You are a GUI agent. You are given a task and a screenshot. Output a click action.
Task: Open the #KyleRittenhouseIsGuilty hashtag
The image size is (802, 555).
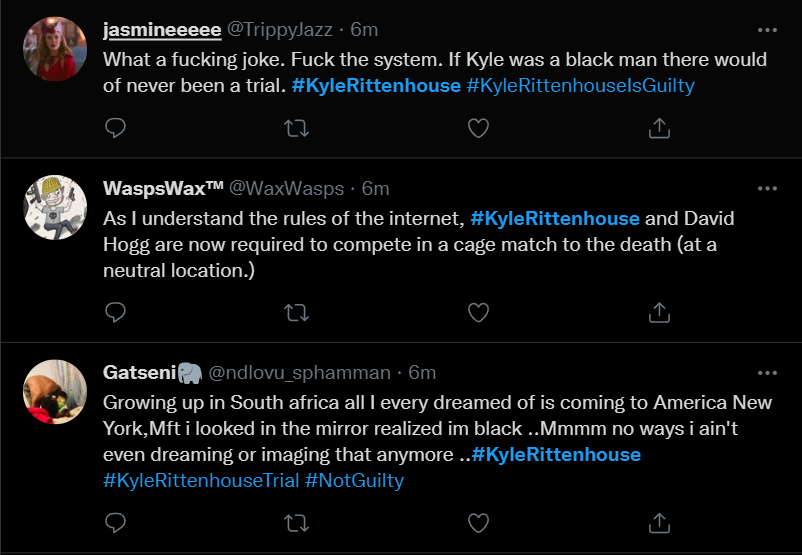(580, 86)
